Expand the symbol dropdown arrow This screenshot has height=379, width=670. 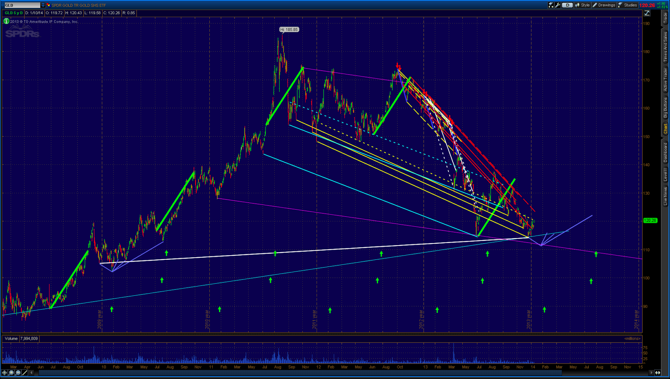pos(43,5)
